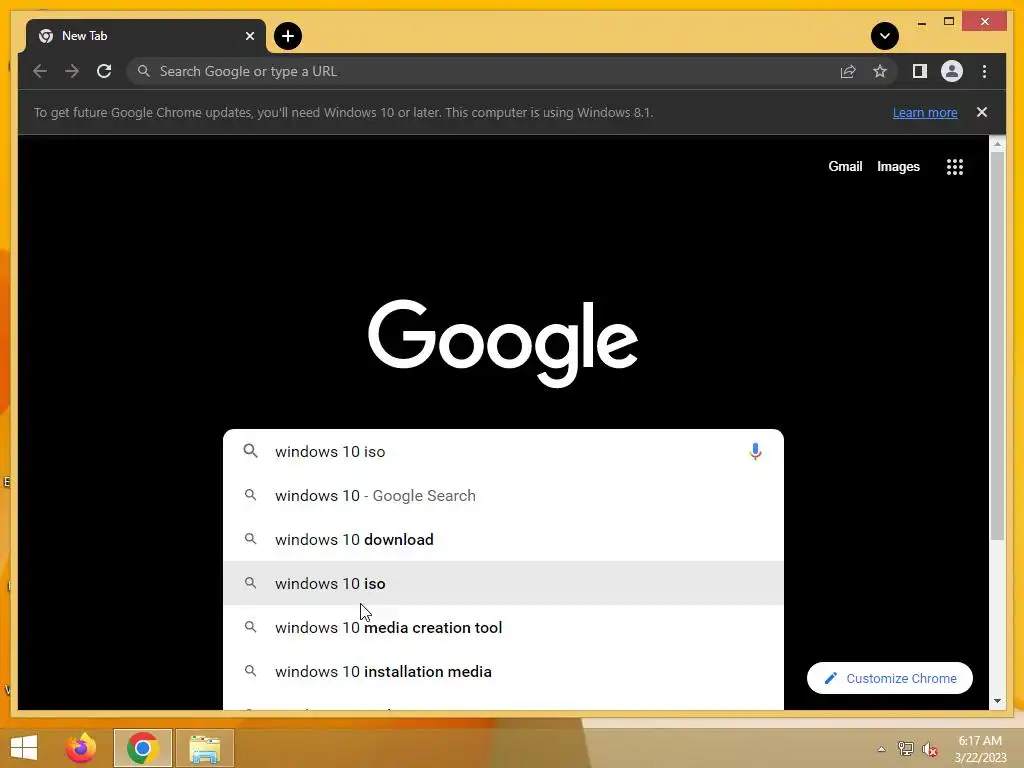Open Gmail link
The width and height of the screenshot is (1024, 768).
845,167
